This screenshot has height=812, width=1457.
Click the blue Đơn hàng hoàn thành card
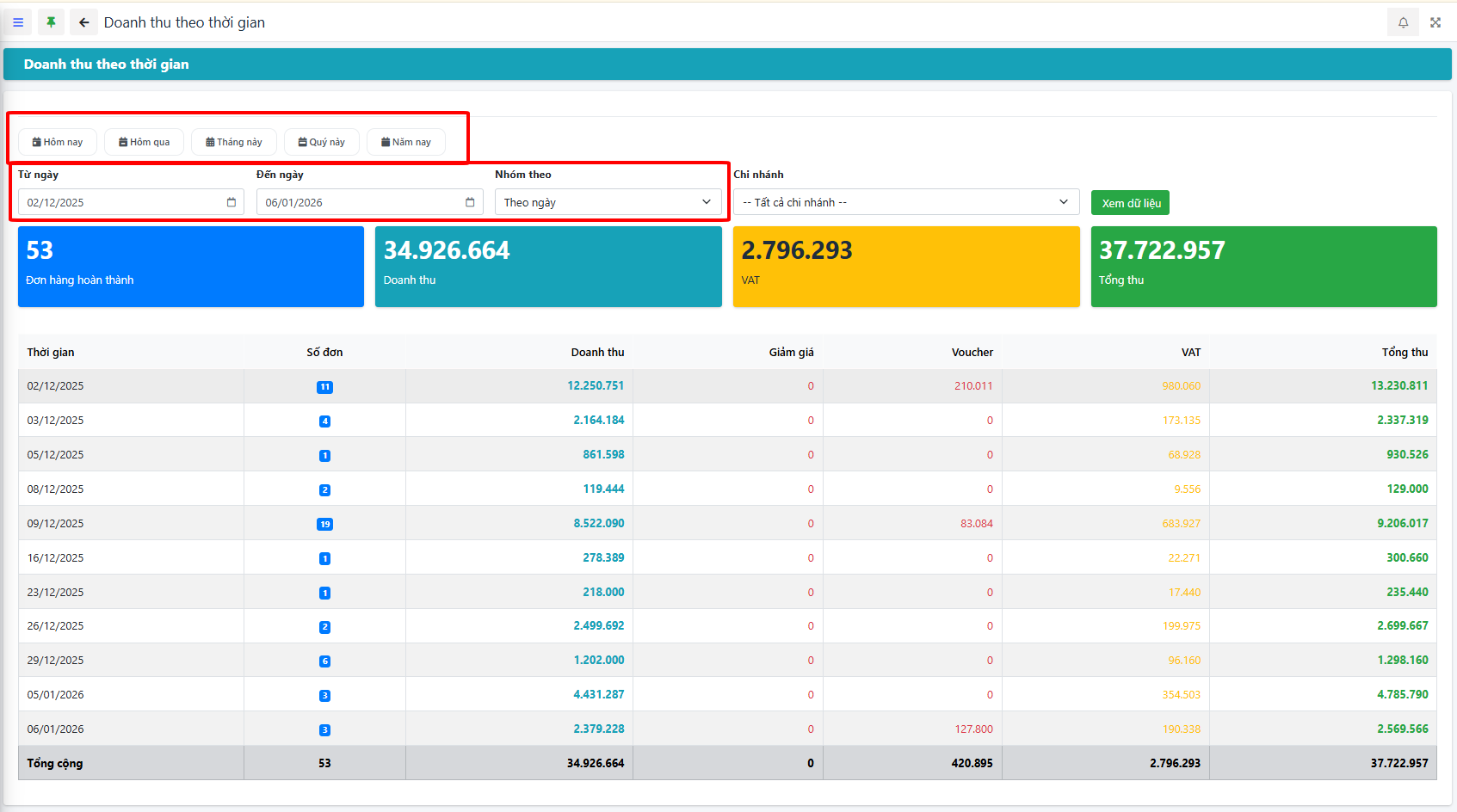(x=190, y=267)
